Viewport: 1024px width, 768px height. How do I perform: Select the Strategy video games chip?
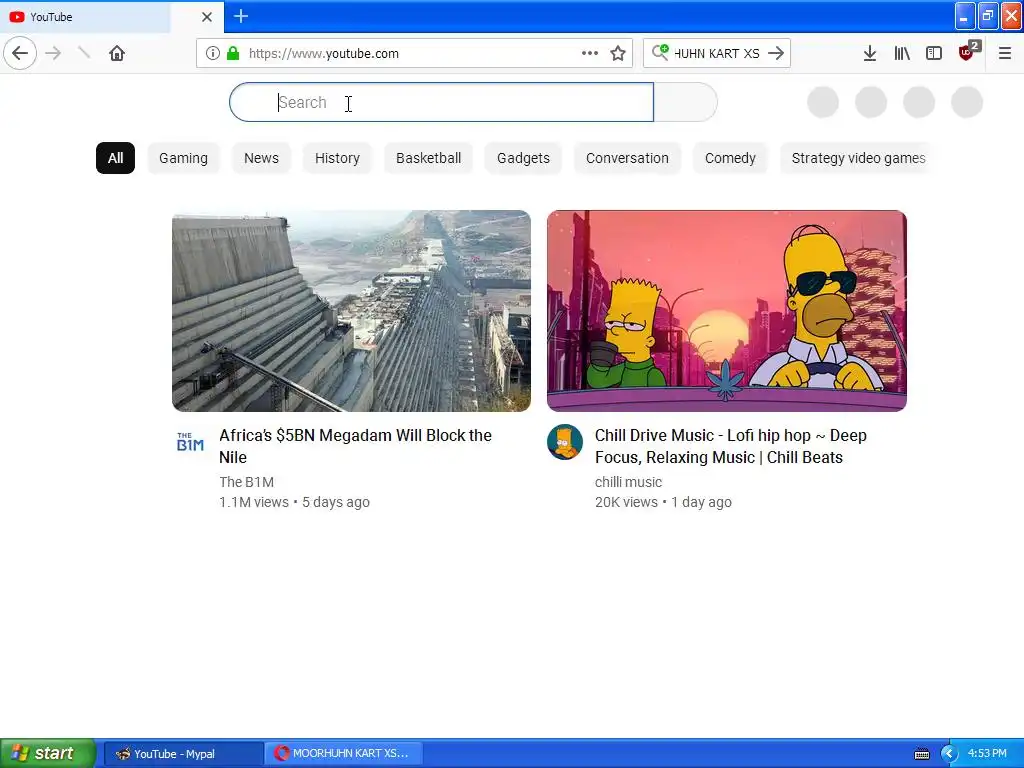pyautogui.click(x=857, y=158)
